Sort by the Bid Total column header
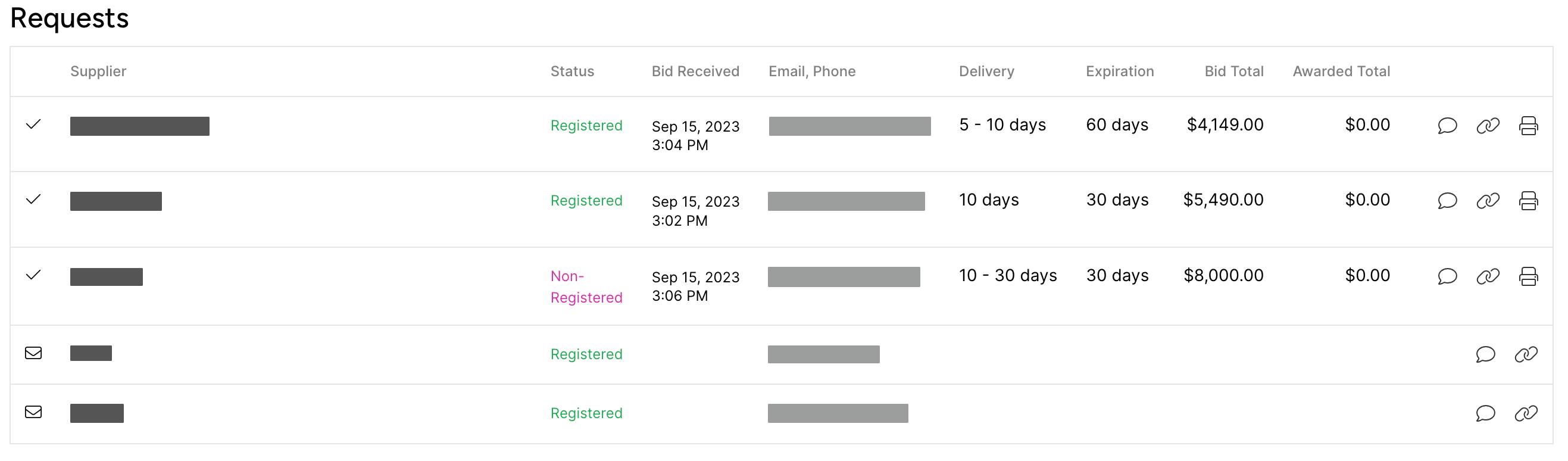Image resolution: width=1568 pixels, height=461 pixels. point(1234,71)
